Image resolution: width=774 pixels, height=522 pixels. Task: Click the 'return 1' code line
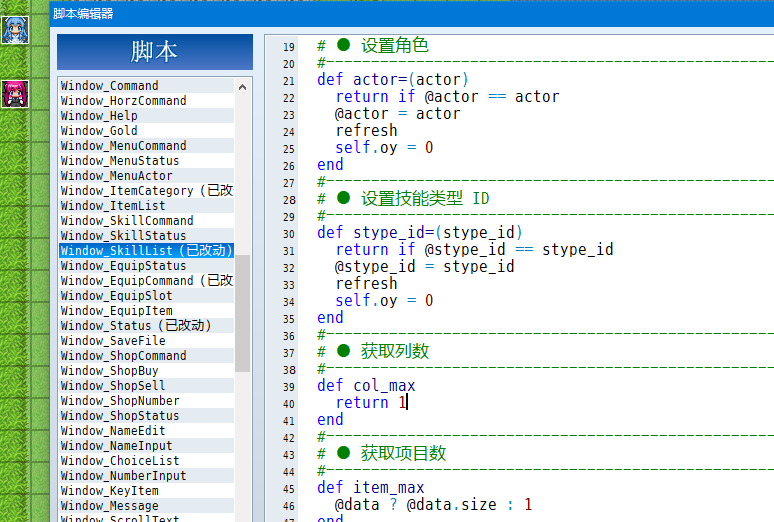point(371,402)
